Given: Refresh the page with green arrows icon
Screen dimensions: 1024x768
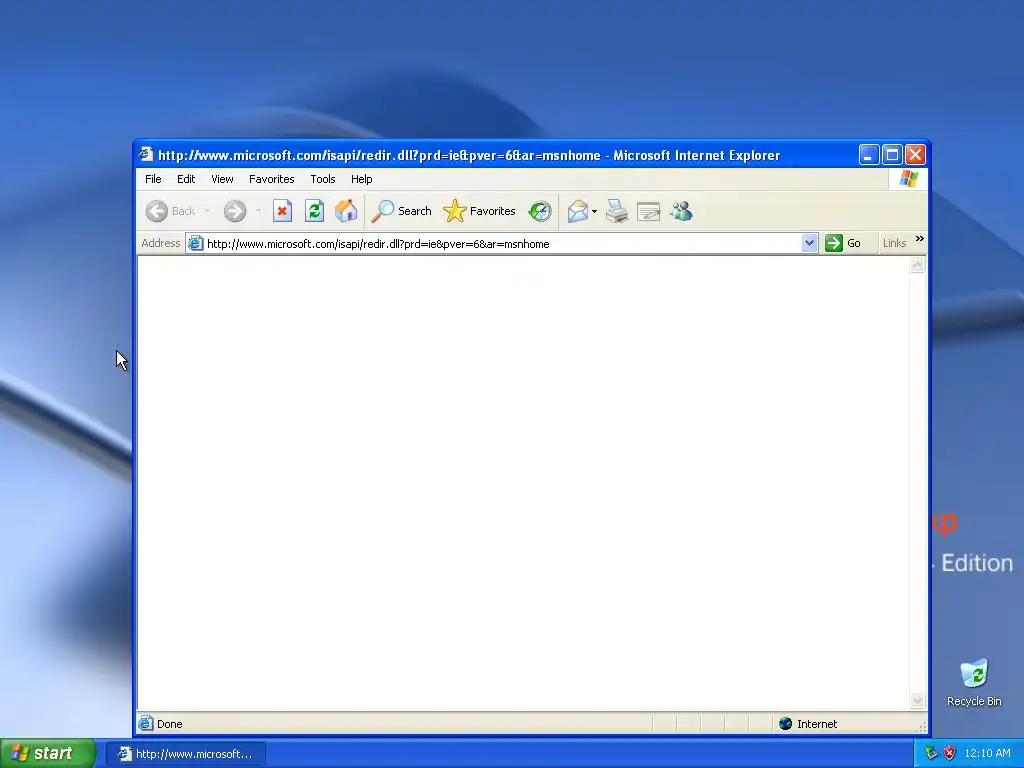Looking at the screenshot, I should tap(314, 211).
